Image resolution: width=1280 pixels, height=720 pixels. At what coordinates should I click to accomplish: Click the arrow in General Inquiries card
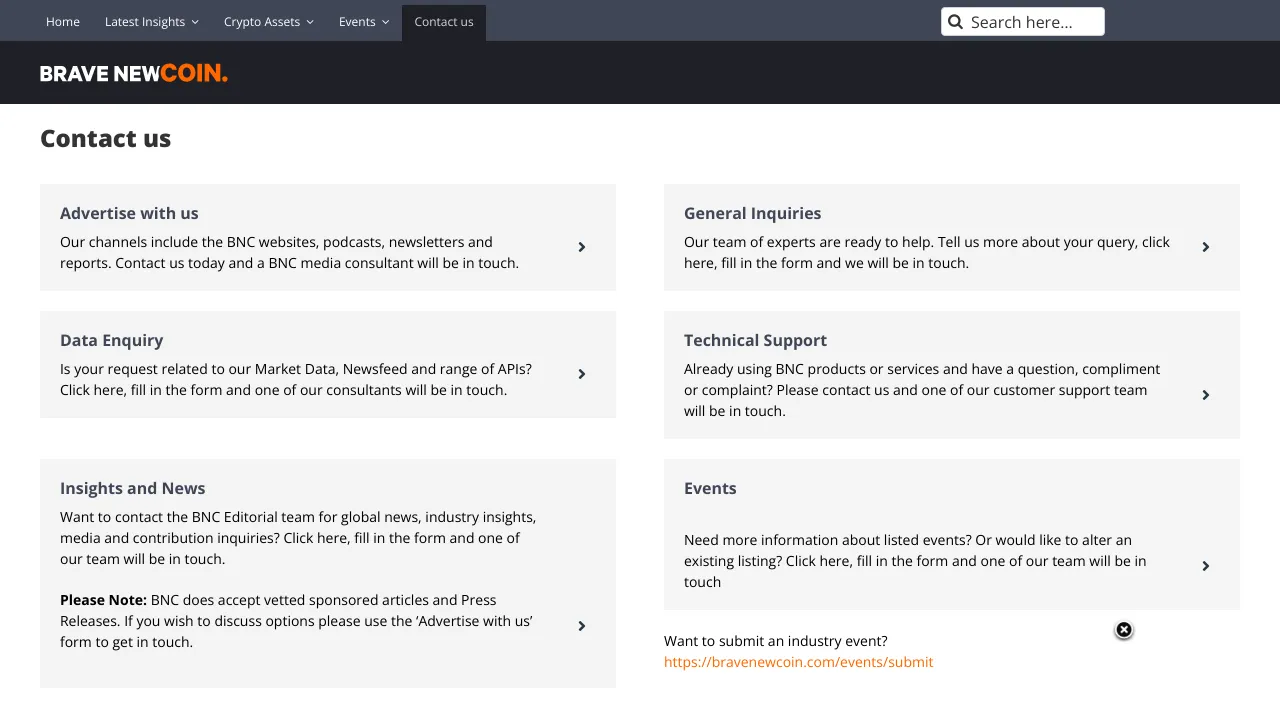point(1205,247)
